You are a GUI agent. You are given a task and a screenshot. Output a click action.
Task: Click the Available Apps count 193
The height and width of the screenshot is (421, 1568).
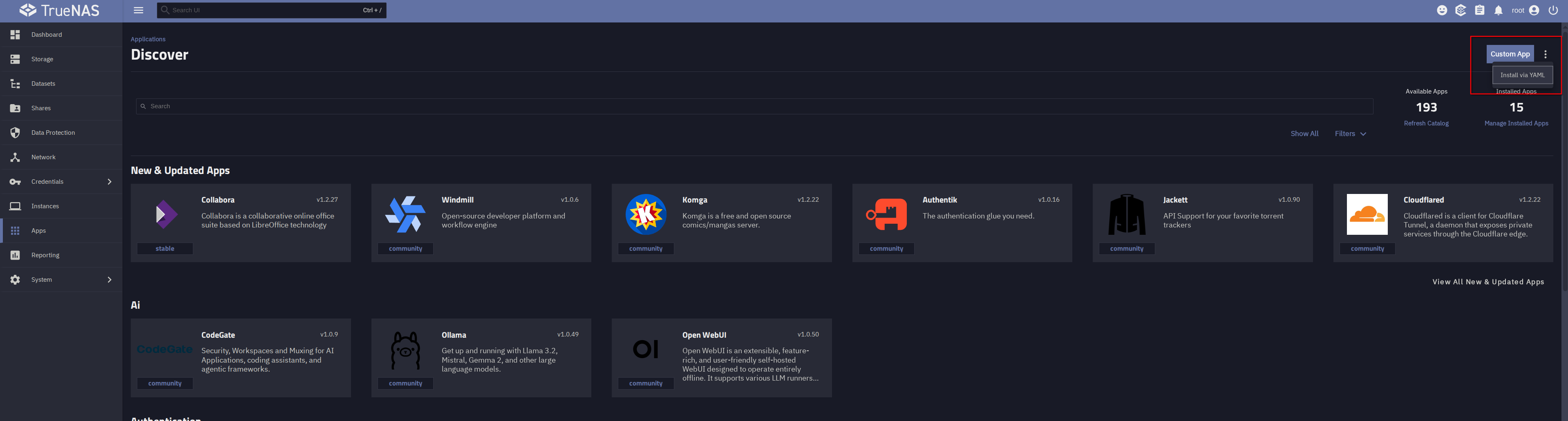coord(1426,108)
